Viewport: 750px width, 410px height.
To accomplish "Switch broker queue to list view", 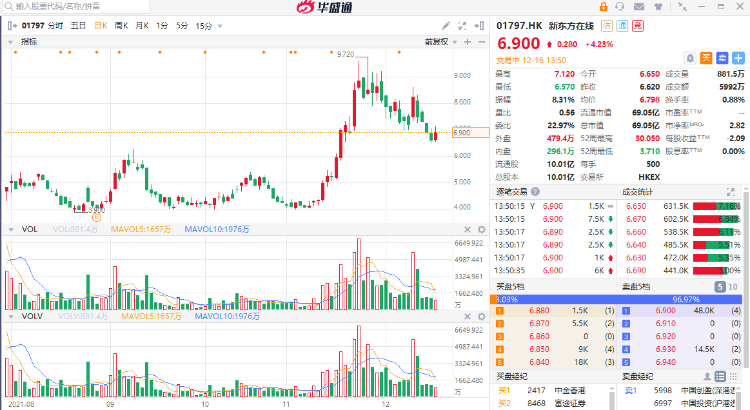I will click(x=720, y=377).
